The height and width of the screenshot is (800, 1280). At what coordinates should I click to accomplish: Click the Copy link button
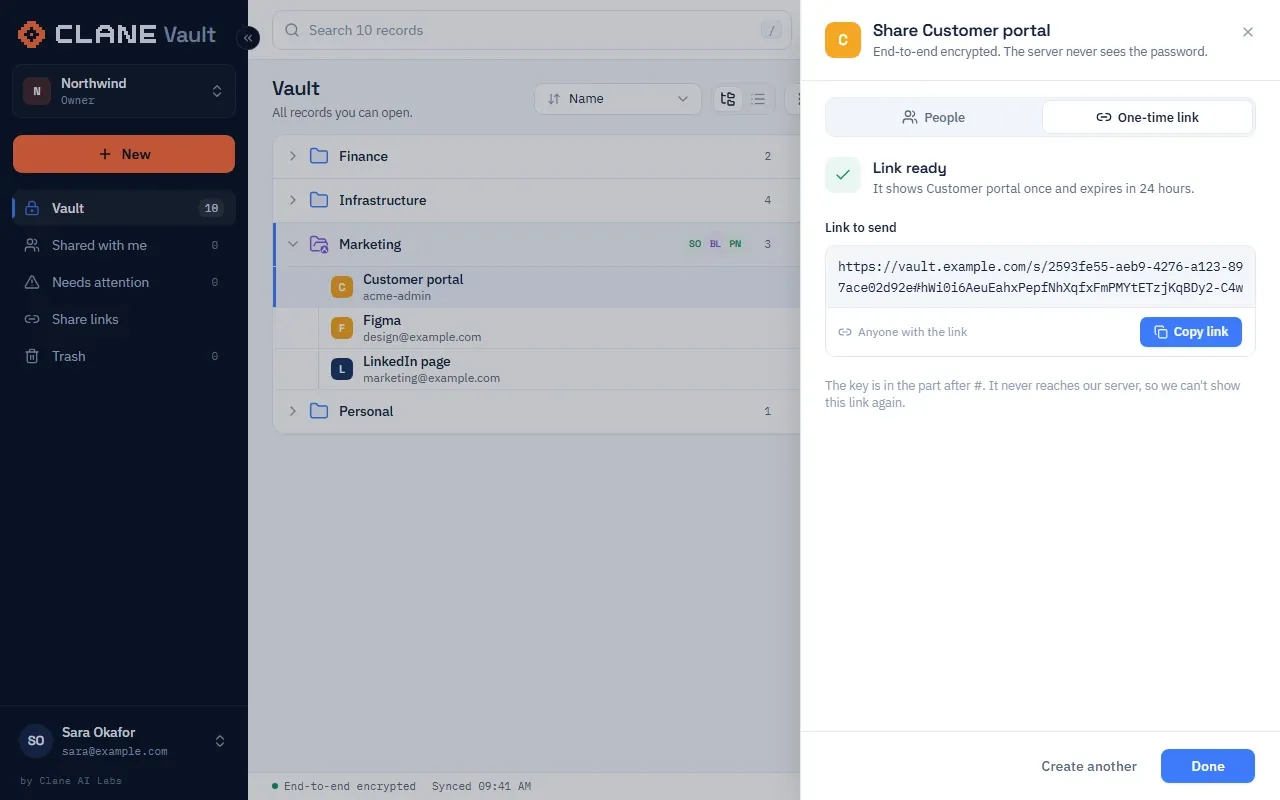coord(1191,332)
